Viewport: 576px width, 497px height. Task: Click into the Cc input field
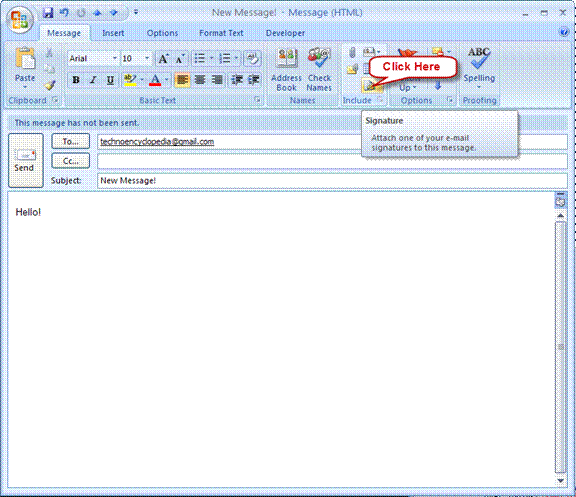(332, 161)
